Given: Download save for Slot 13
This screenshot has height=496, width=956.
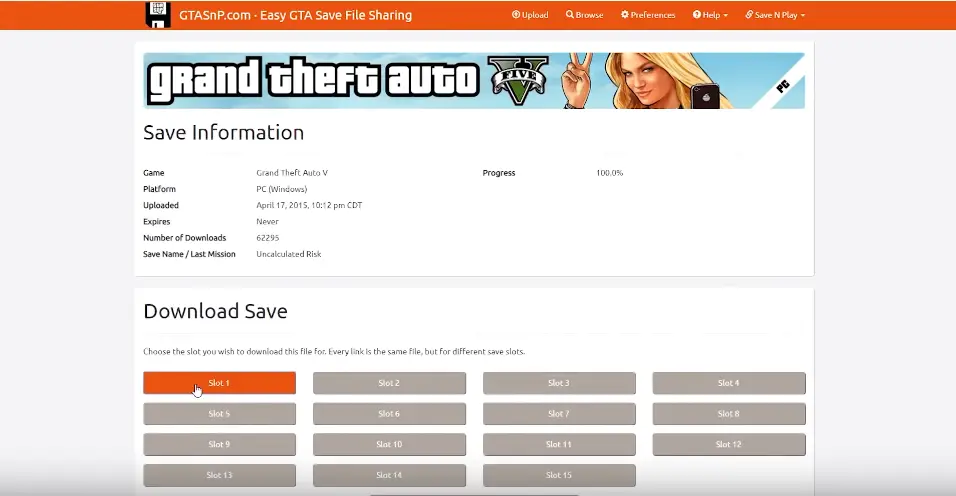Looking at the screenshot, I should [219, 475].
